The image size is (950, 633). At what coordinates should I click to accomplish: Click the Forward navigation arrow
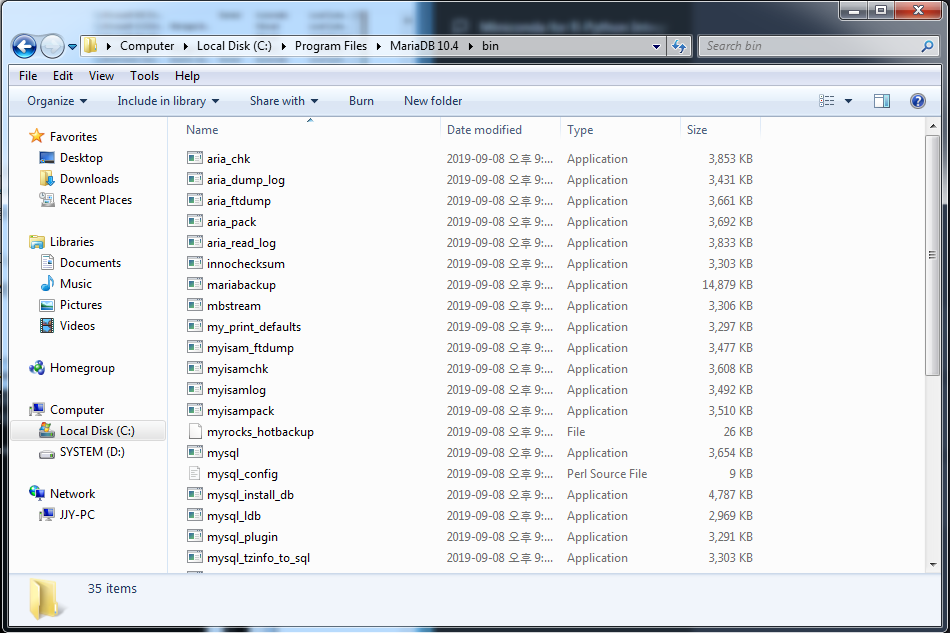(x=52, y=46)
